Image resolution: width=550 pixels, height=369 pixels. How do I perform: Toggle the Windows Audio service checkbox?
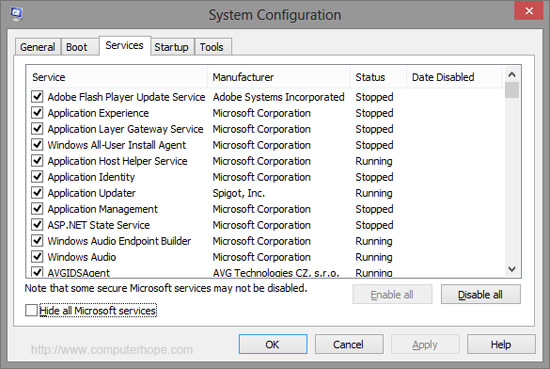point(37,257)
